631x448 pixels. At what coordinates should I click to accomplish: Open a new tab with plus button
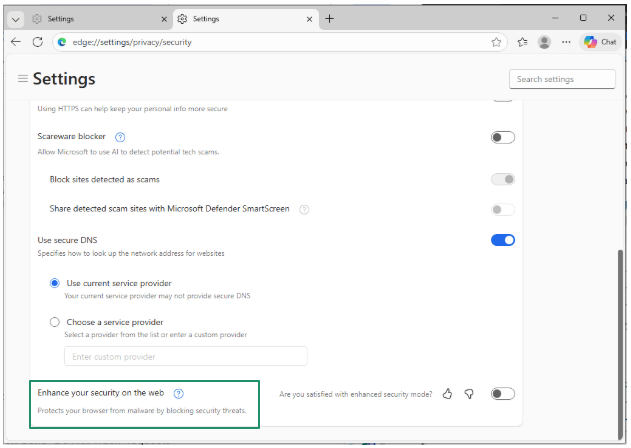click(329, 18)
